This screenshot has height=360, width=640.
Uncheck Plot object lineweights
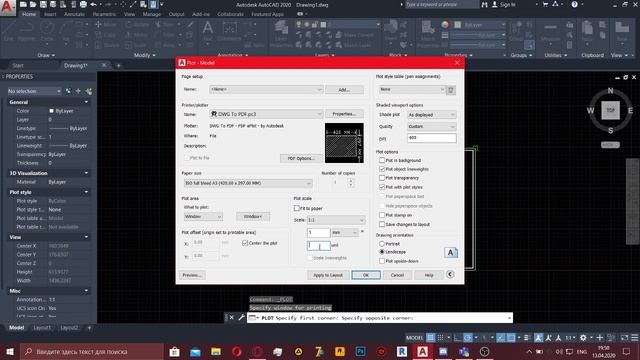[x=382, y=169]
